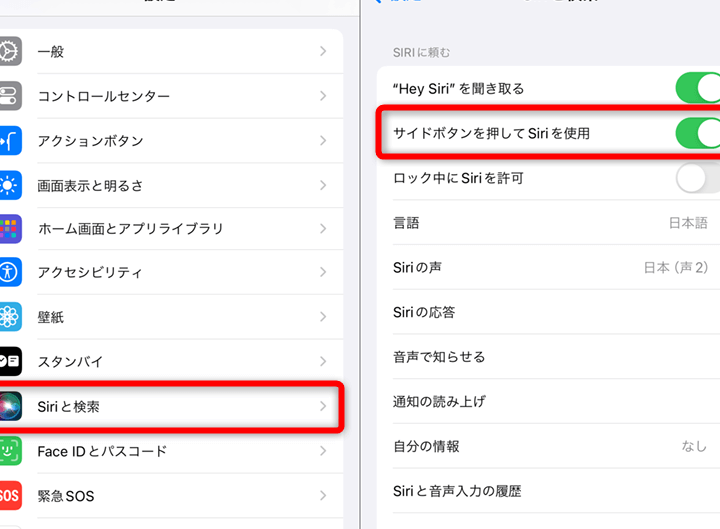Viewport: 720px width, 529px height.
Task: Tap the アクションボタン icon
Action: coord(9,141)
